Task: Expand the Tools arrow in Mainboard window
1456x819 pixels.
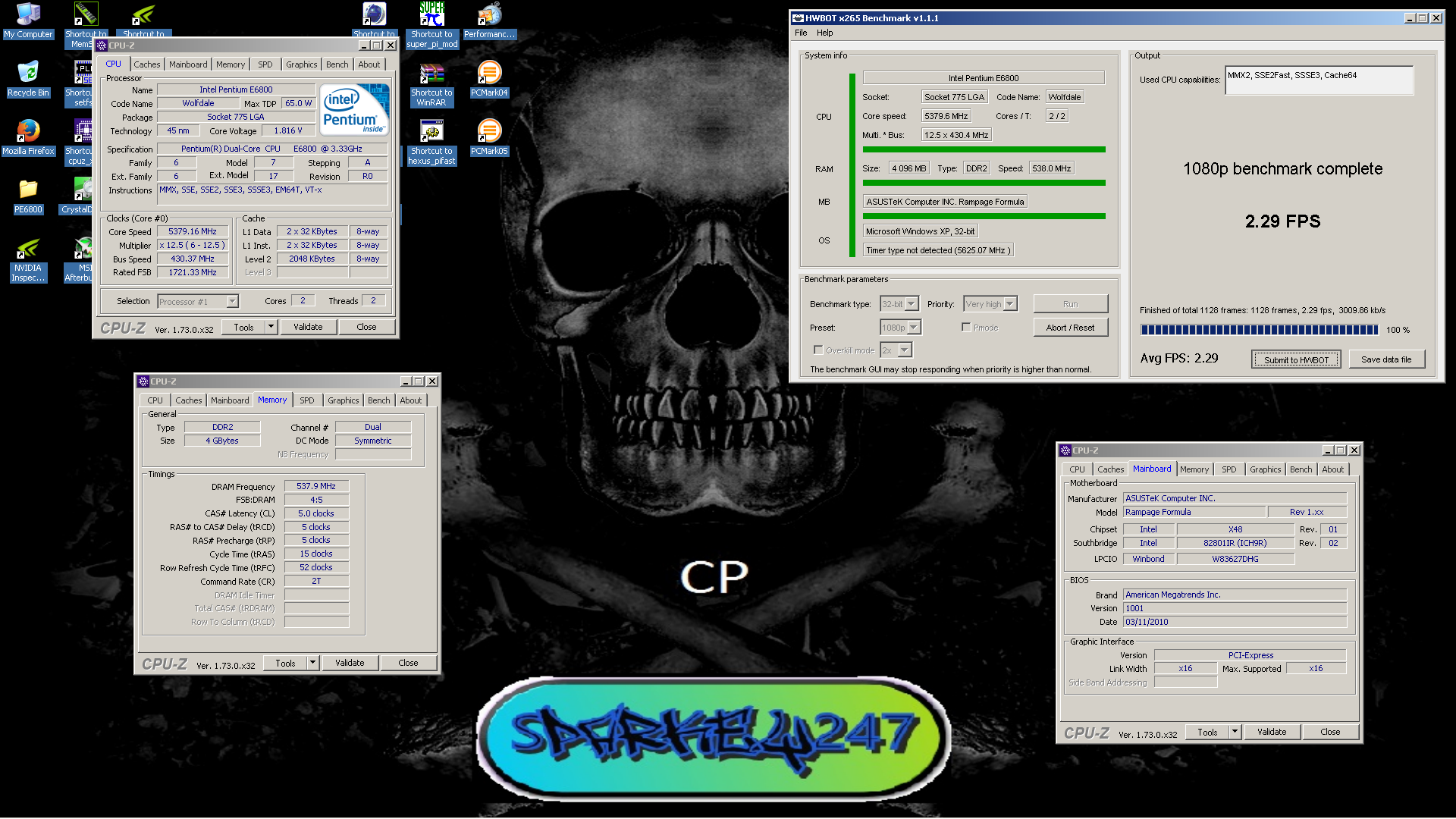Action: [1235, 732]
